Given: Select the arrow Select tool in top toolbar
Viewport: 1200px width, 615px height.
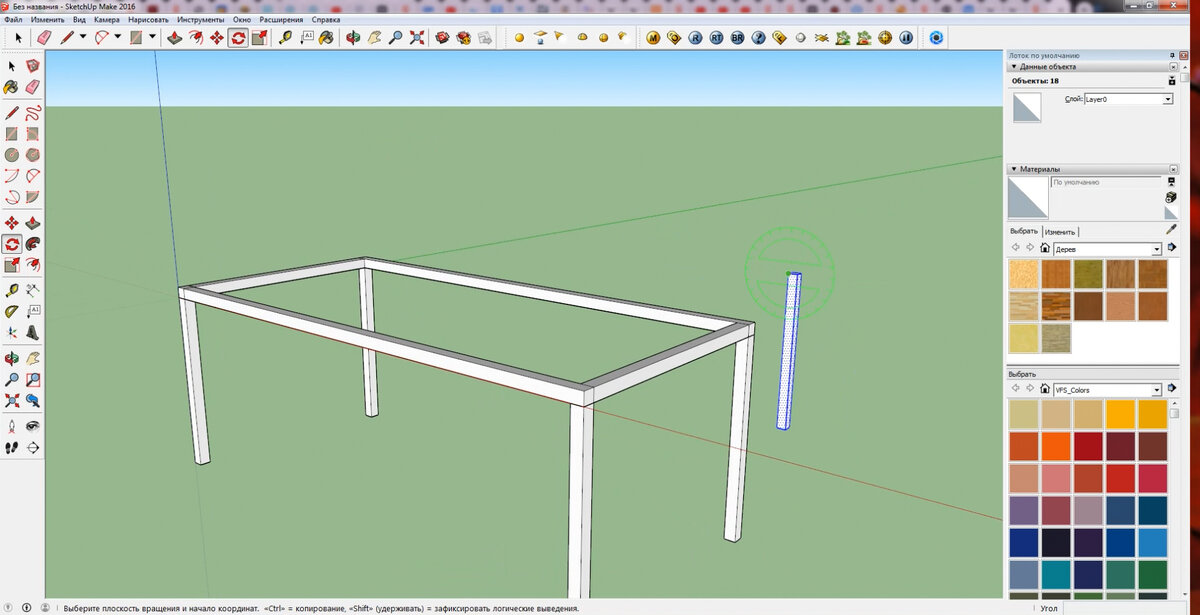Looking at the screenshot, I should click(18, 37).
